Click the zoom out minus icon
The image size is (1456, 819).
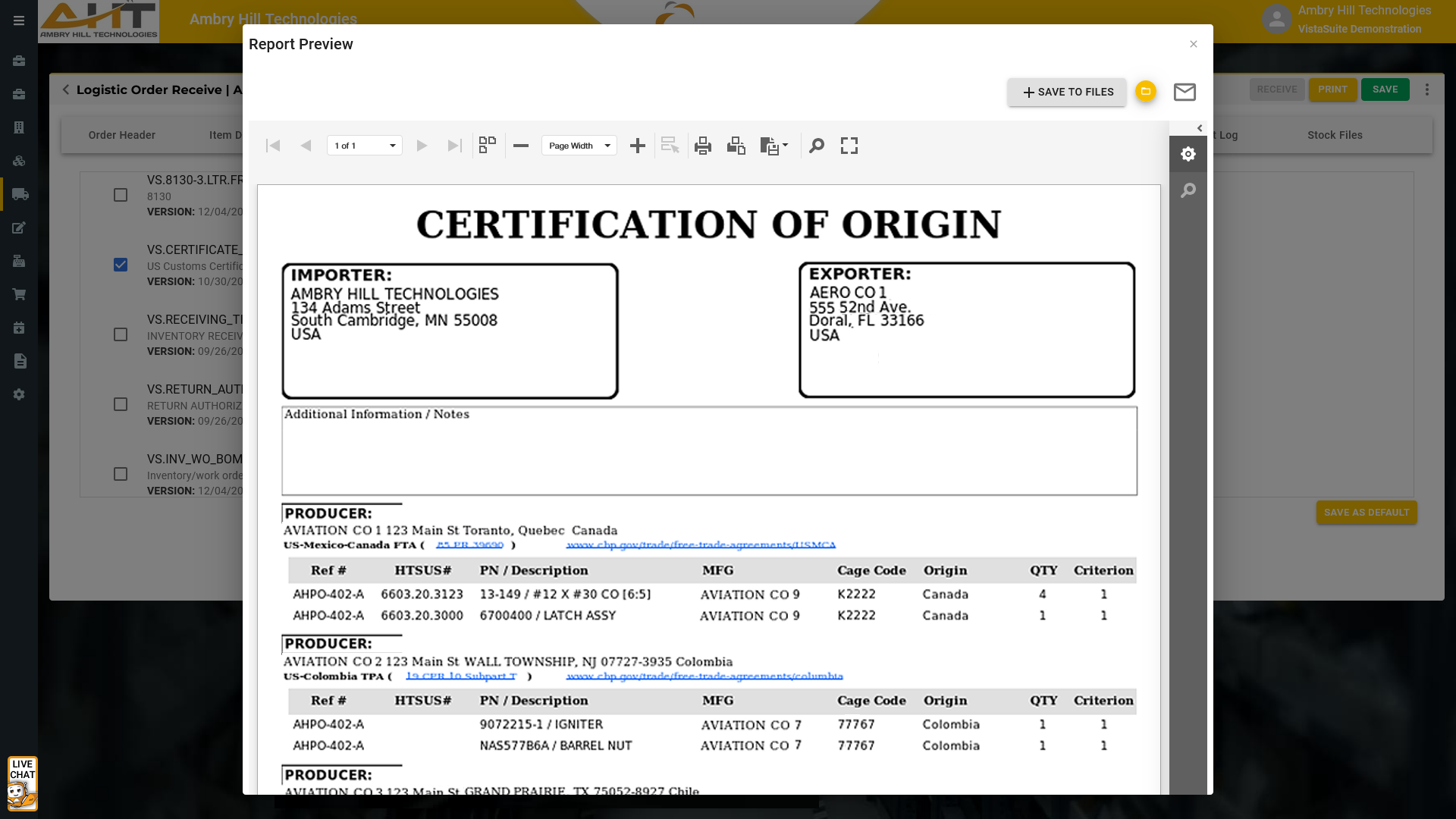tap(521, 146)
